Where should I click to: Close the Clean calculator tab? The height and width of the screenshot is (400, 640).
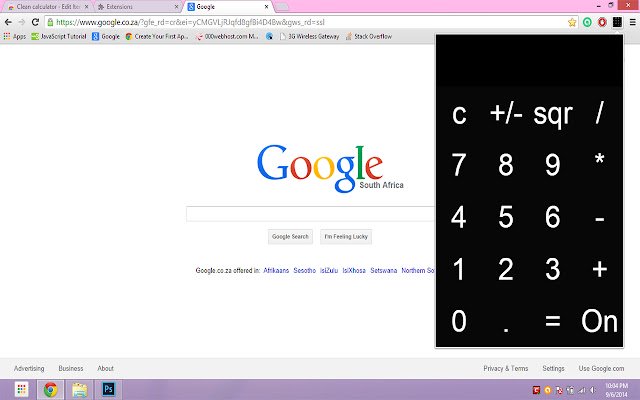(x=86, y=7)
